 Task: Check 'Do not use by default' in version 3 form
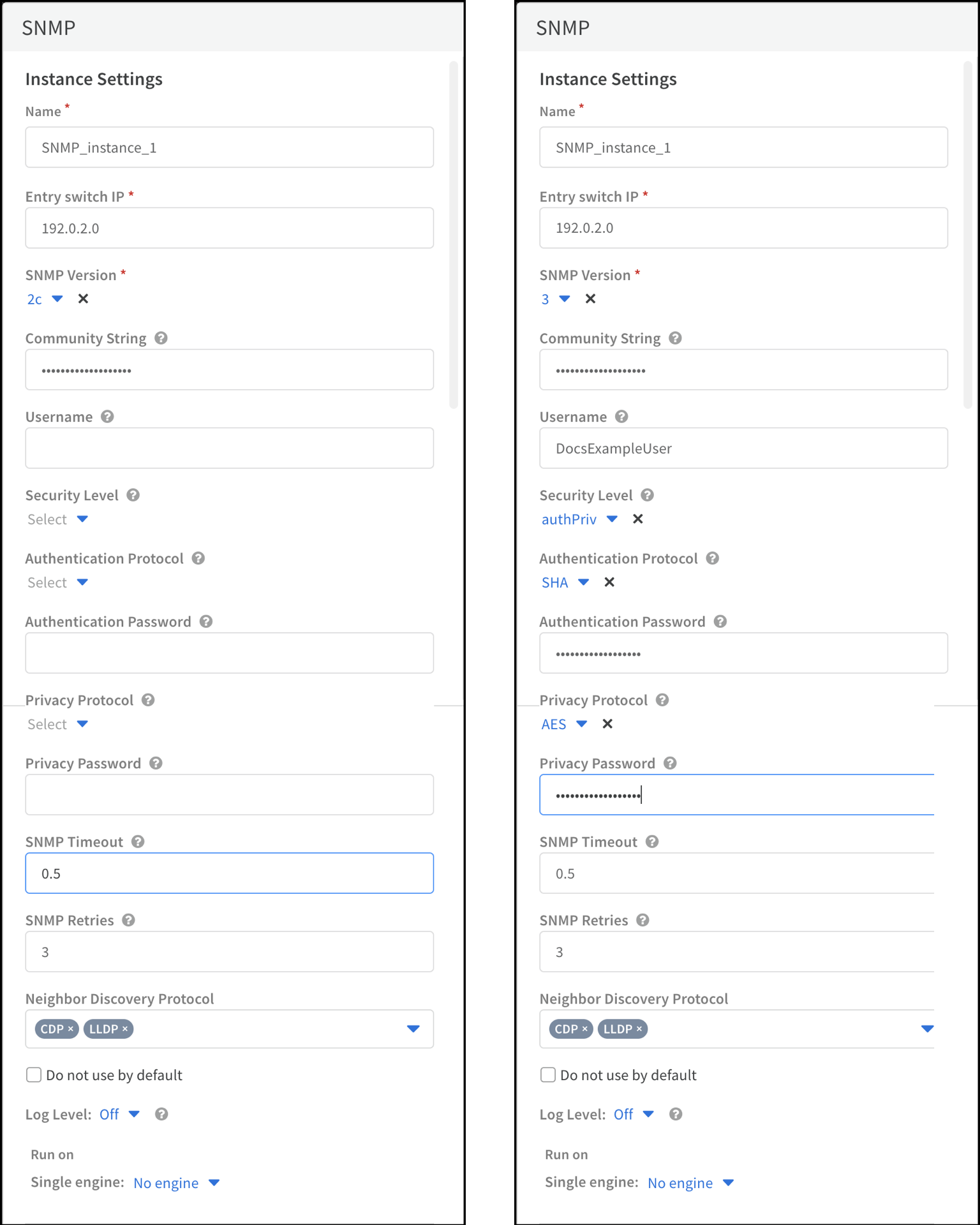click(548, 1075)
